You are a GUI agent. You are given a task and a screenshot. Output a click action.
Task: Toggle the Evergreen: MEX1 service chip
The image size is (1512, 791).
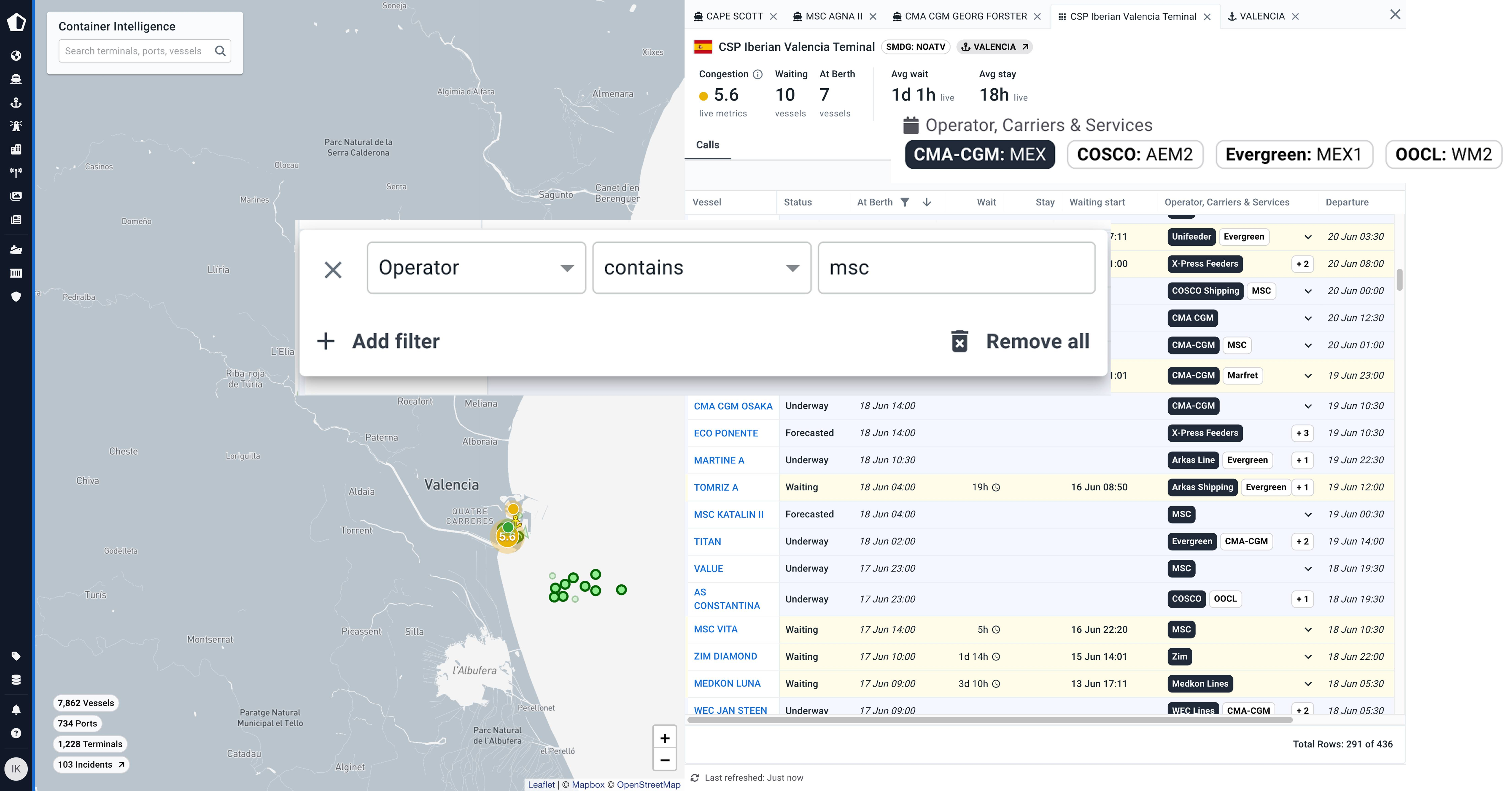(1294, 154)
